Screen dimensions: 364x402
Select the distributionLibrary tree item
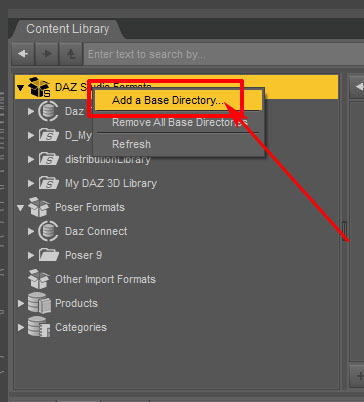[108, 159]
